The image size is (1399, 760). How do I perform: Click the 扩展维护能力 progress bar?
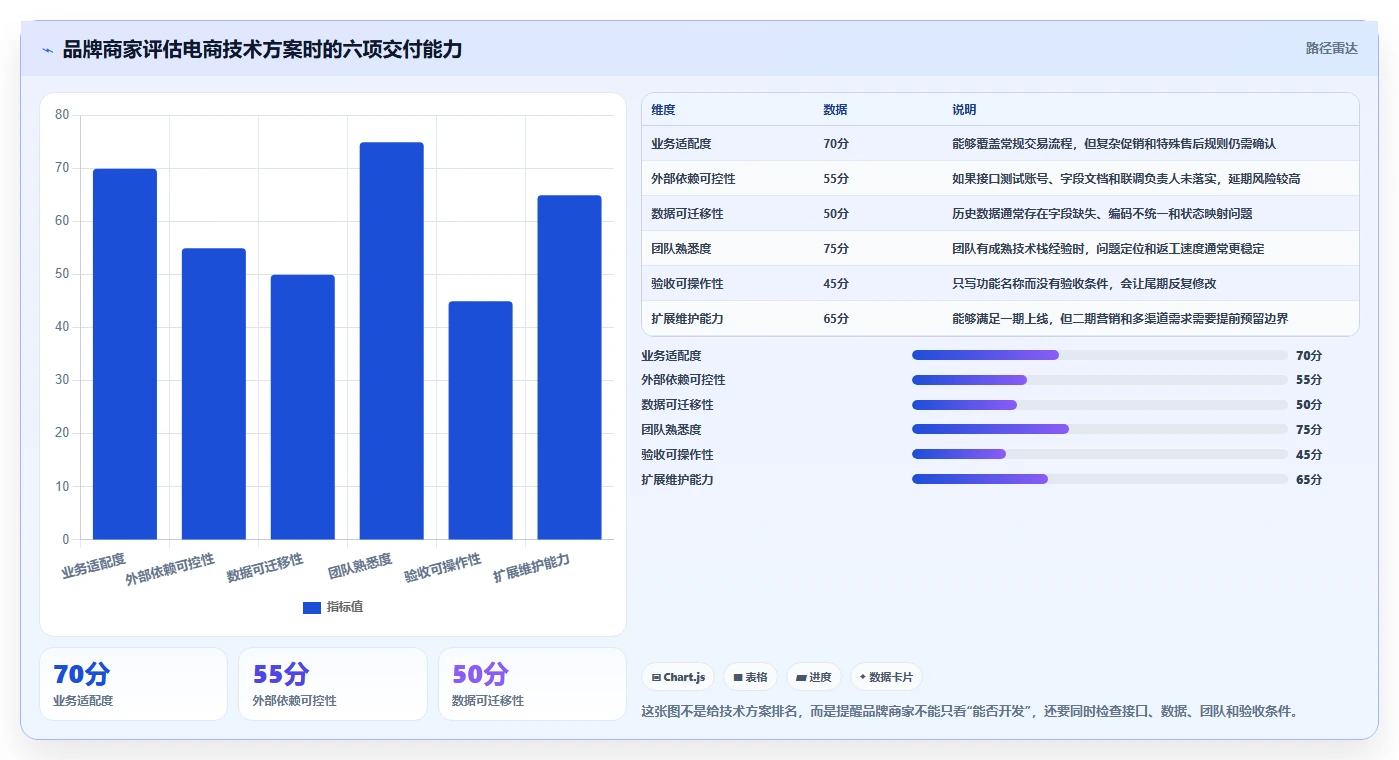point(1100,479)
